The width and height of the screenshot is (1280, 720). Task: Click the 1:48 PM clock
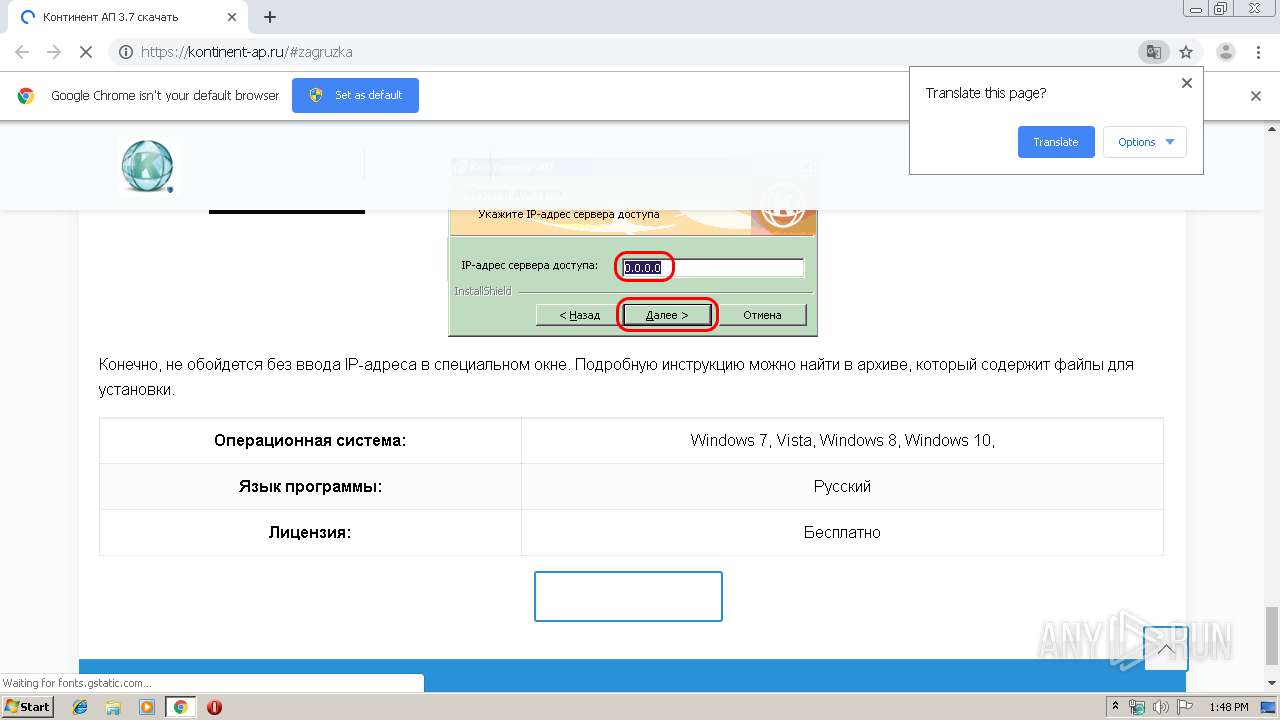click(x=1229, y=707)
